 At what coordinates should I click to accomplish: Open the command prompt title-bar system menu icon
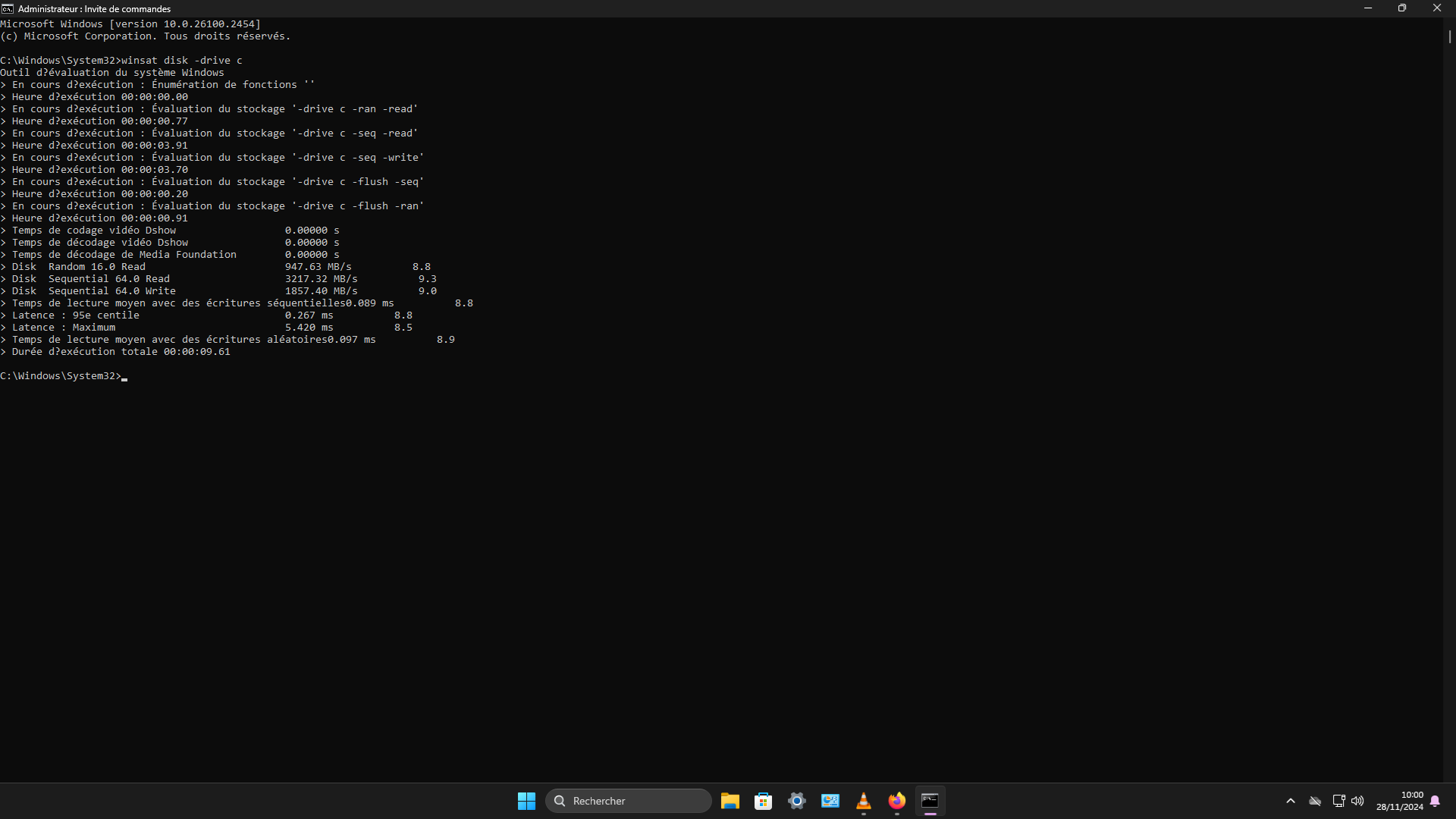[8, 8]
